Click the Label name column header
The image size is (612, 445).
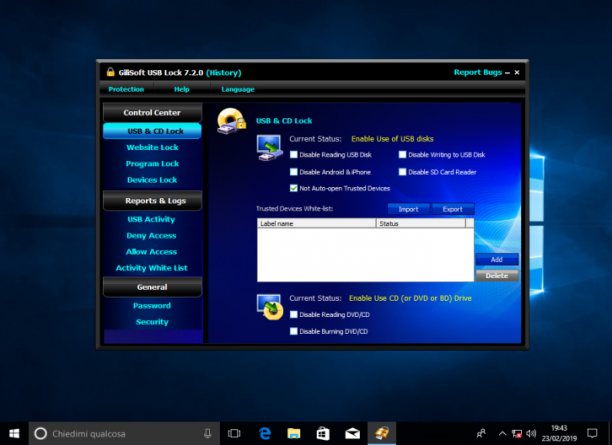(x=317, y=223)
